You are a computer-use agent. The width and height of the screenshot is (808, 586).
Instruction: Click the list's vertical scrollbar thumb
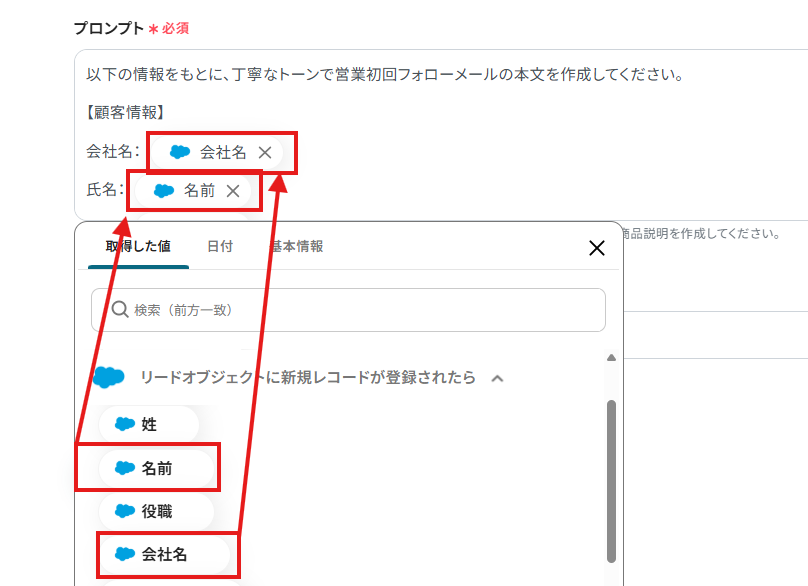pos(611,480)
